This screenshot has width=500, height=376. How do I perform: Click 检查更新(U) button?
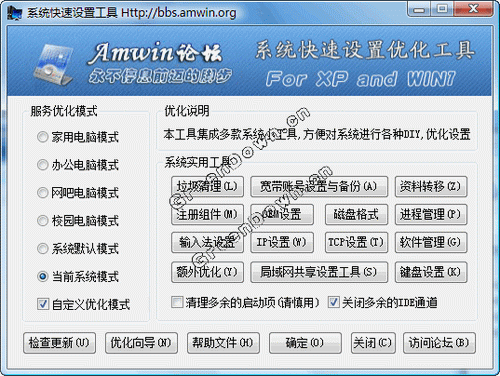[59, 343]
